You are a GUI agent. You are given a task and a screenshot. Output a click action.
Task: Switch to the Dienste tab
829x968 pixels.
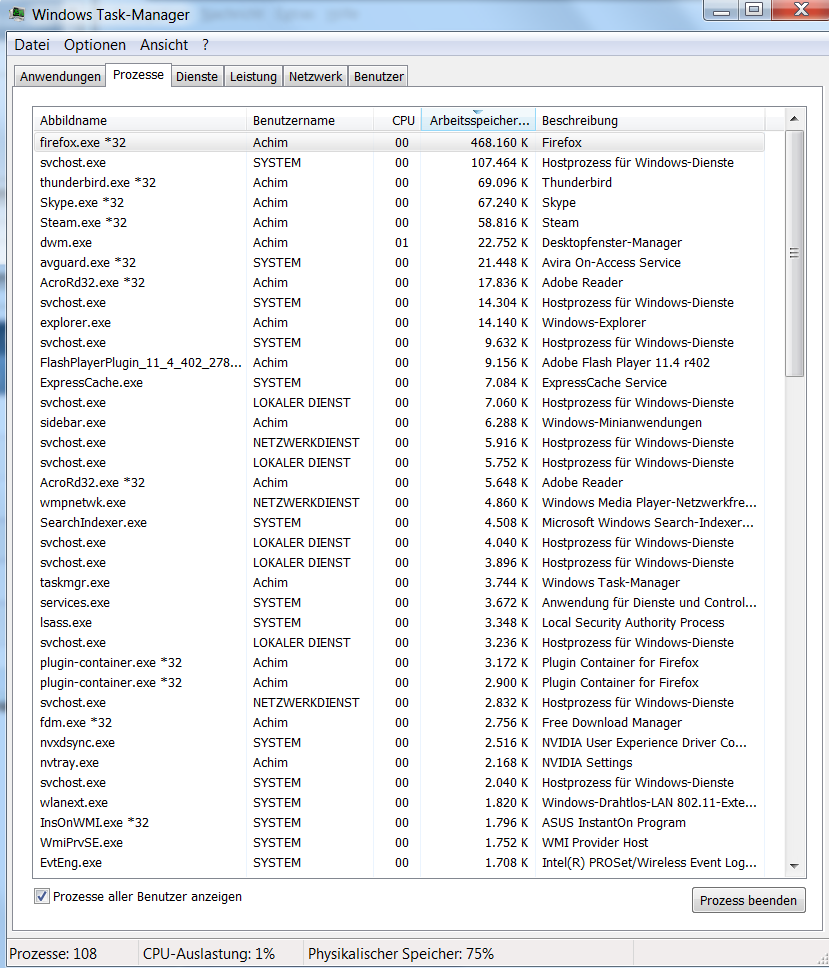[197, 77]
